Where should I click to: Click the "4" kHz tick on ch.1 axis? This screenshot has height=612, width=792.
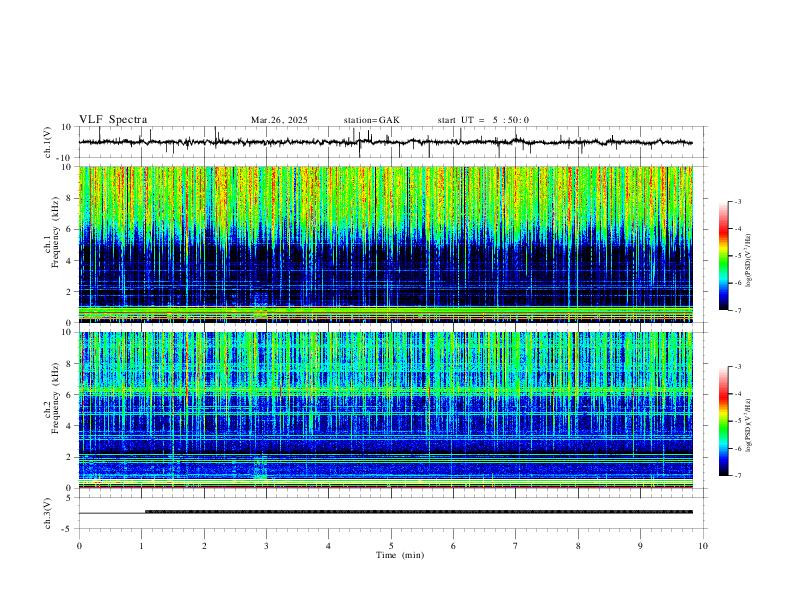pos(70,261)
